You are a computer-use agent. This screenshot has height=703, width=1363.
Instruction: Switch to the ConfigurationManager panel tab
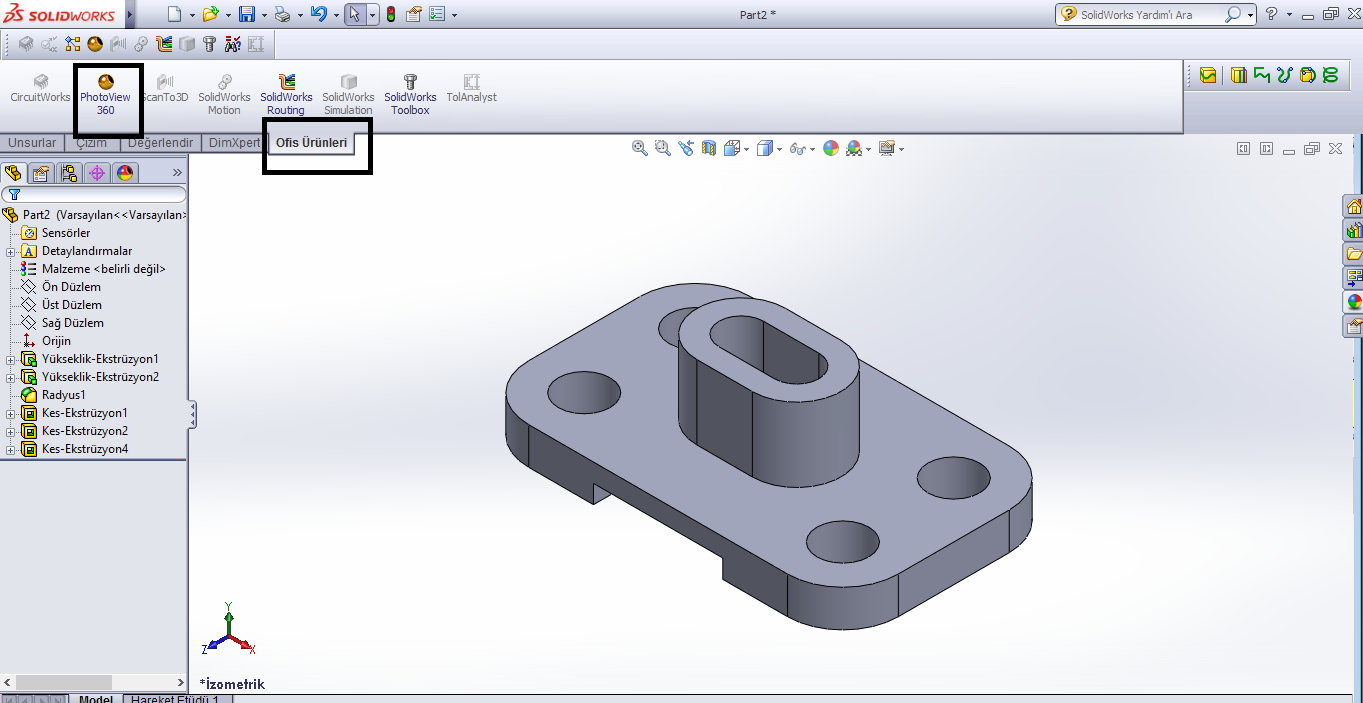point(68,172)
